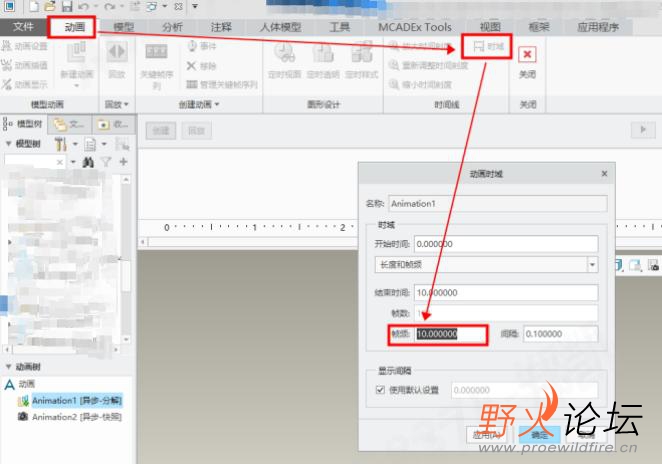This screenshot has width=662, height=464.
Task: Click the 新建动画 ribbon button
Action: [76, 63]
